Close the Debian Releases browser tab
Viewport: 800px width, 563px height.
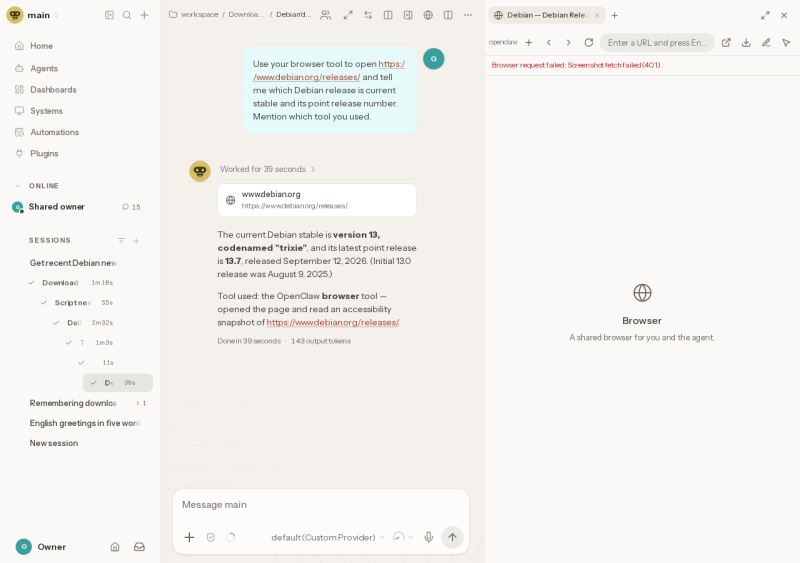[597, 15]
